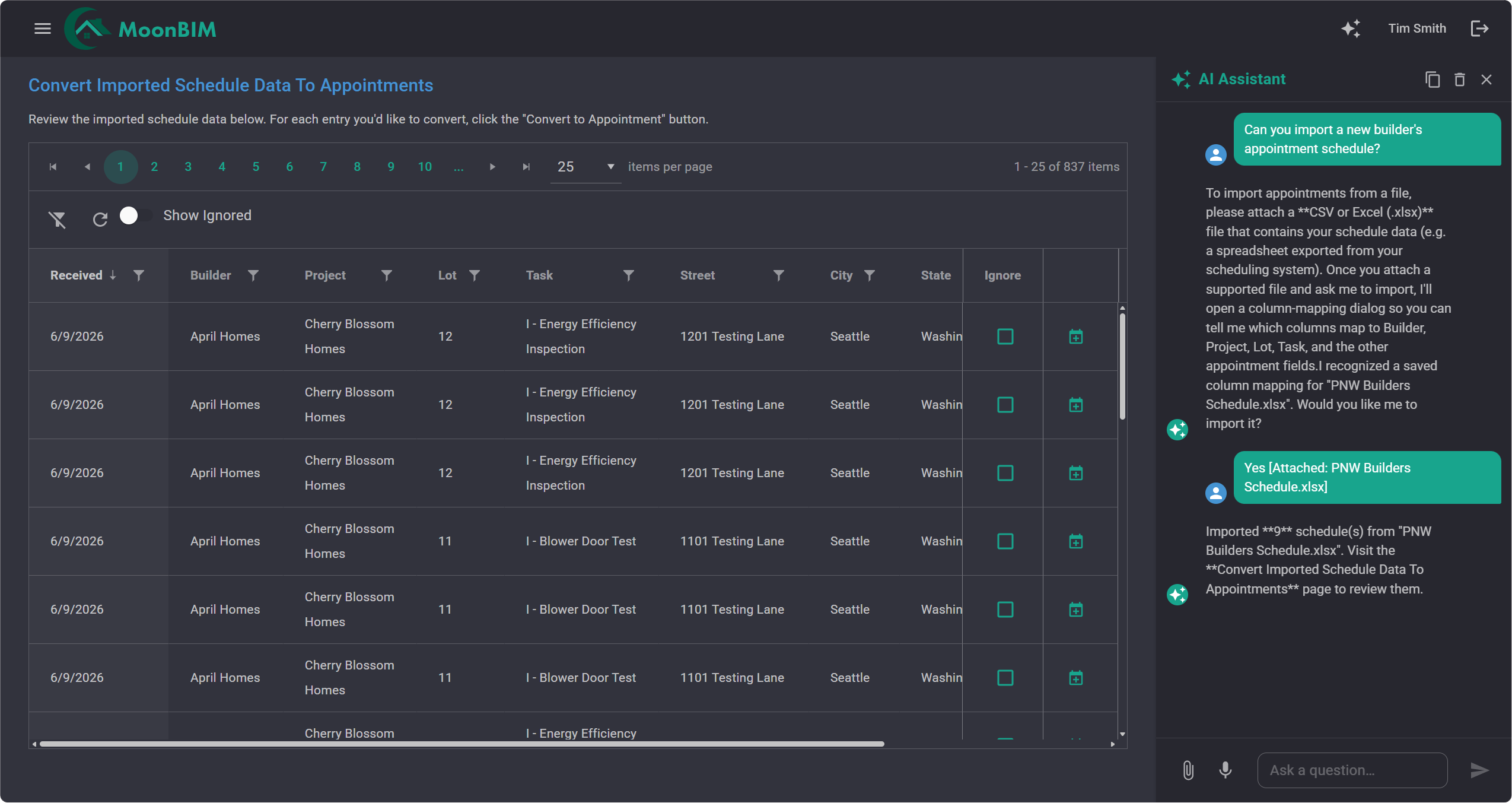Click the grid scroll-right arrow
Viewport: 1512px width, 803px height.
[x=1113, y=744]
